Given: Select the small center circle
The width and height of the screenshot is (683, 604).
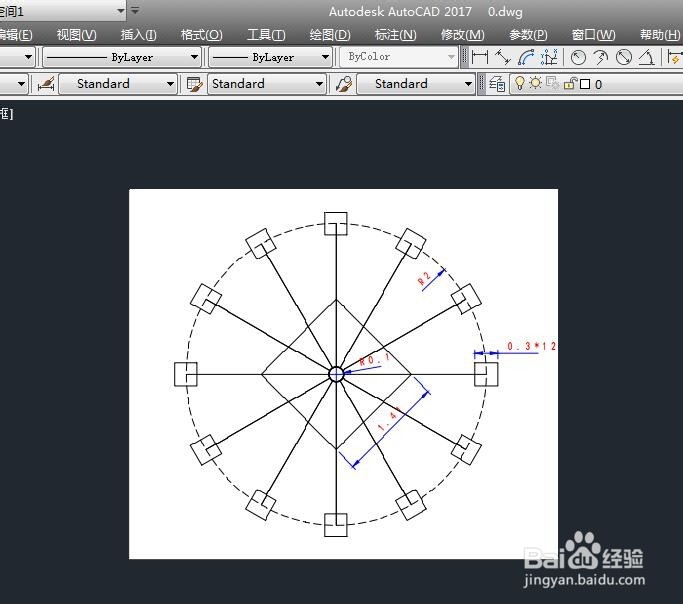Looking at the screenshot, I should coord(336,374).
